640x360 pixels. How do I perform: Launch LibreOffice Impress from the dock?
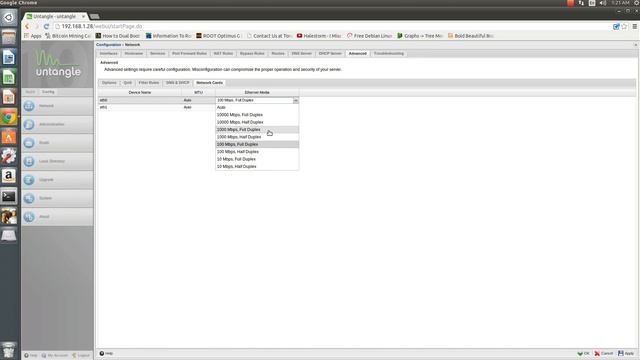[x=9, y=97]
